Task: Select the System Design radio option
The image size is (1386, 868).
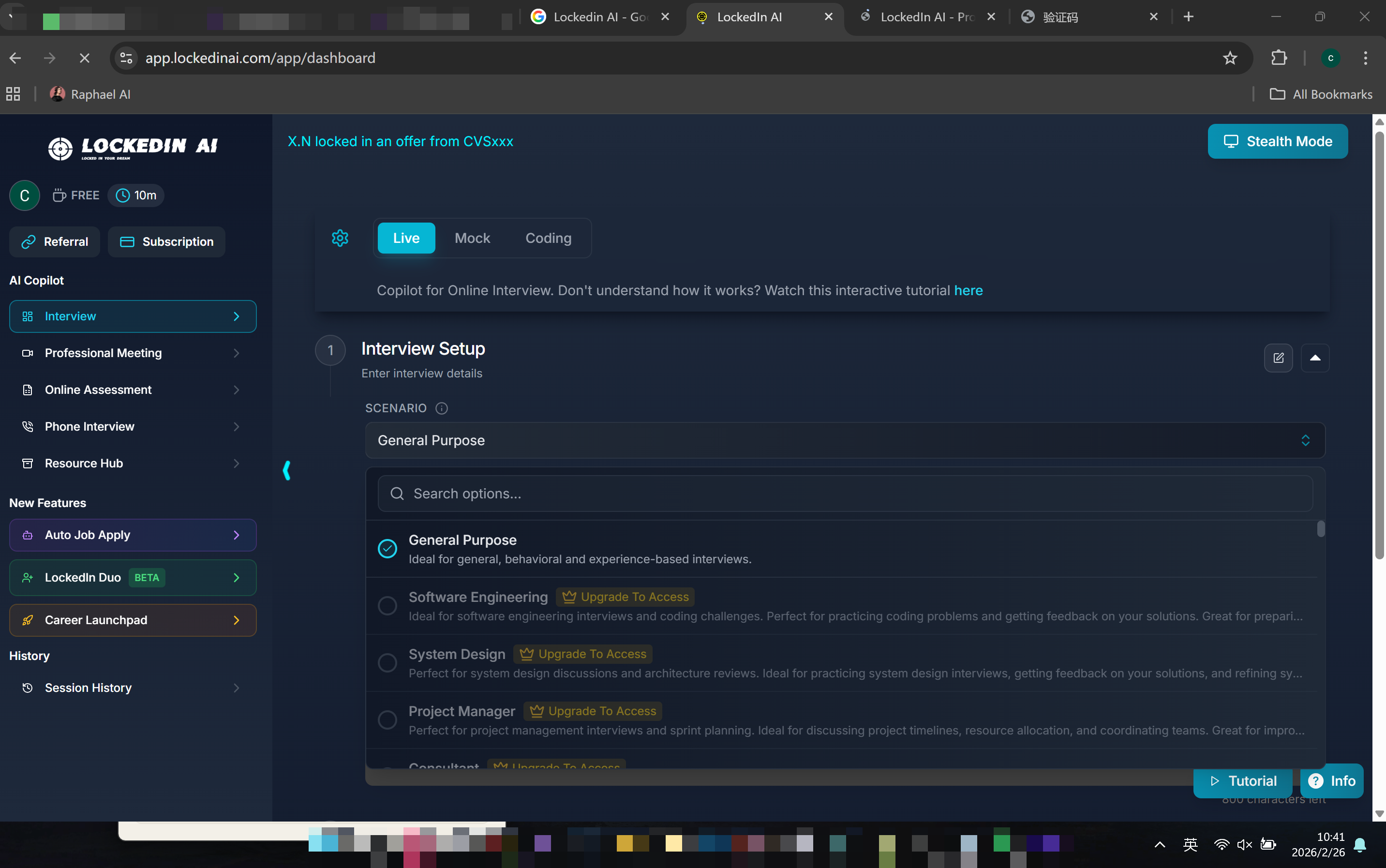Action: [387, 662]
